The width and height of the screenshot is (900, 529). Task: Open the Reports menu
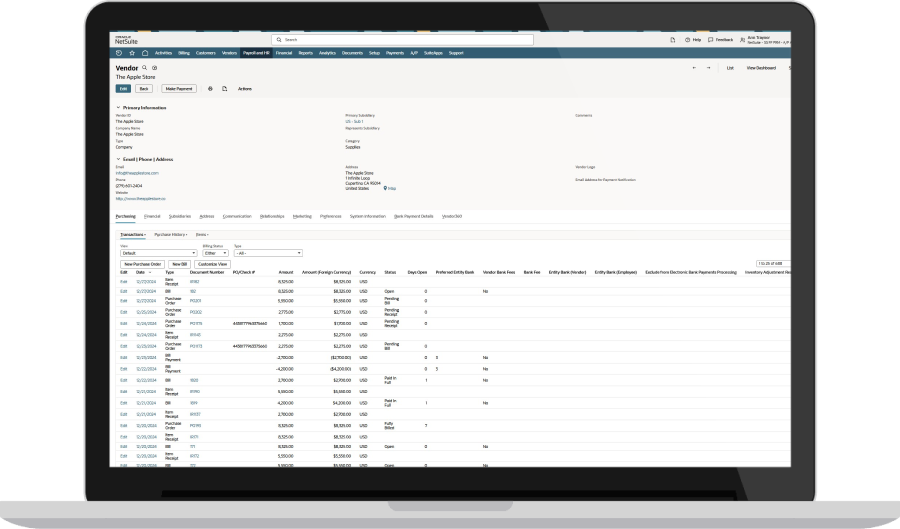[305, 53]
